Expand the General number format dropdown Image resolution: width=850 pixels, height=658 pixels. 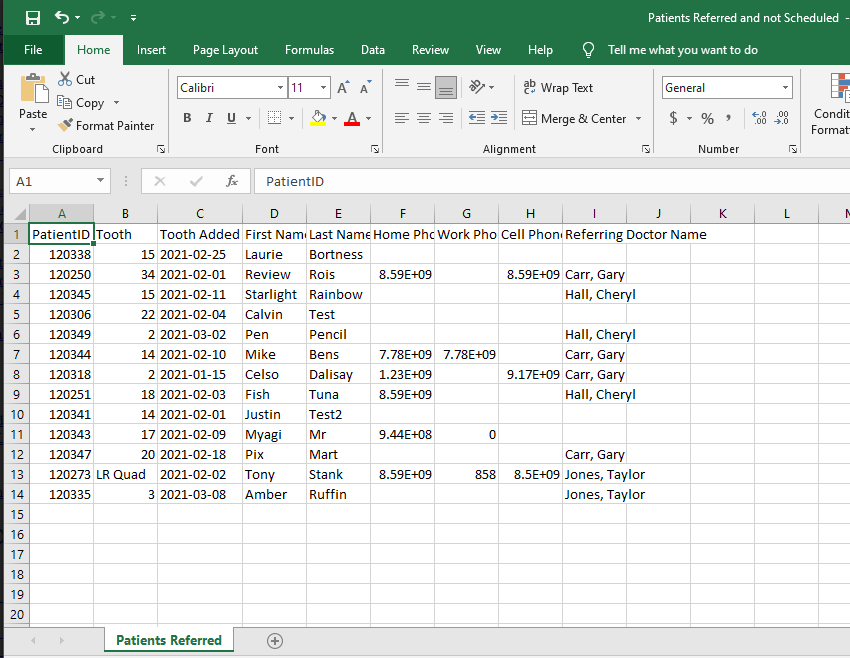coord(785,88)
